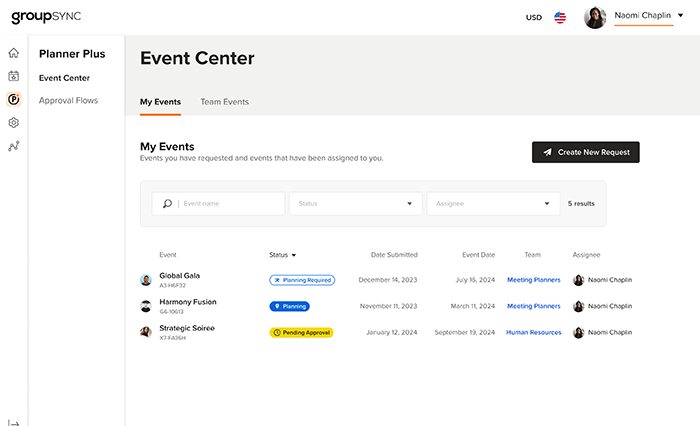Viewport: 700px width, 426px height.
Task: Open the Assignee filter dropdown
Action: click(493, 204)
